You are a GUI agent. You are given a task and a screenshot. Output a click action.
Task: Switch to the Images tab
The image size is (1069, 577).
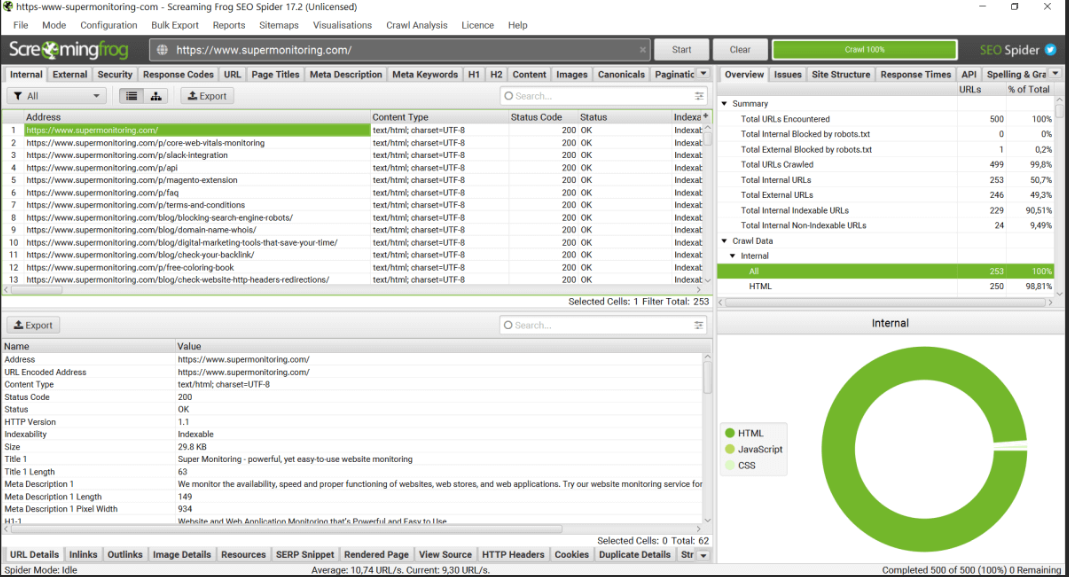(x=571, y=74)
